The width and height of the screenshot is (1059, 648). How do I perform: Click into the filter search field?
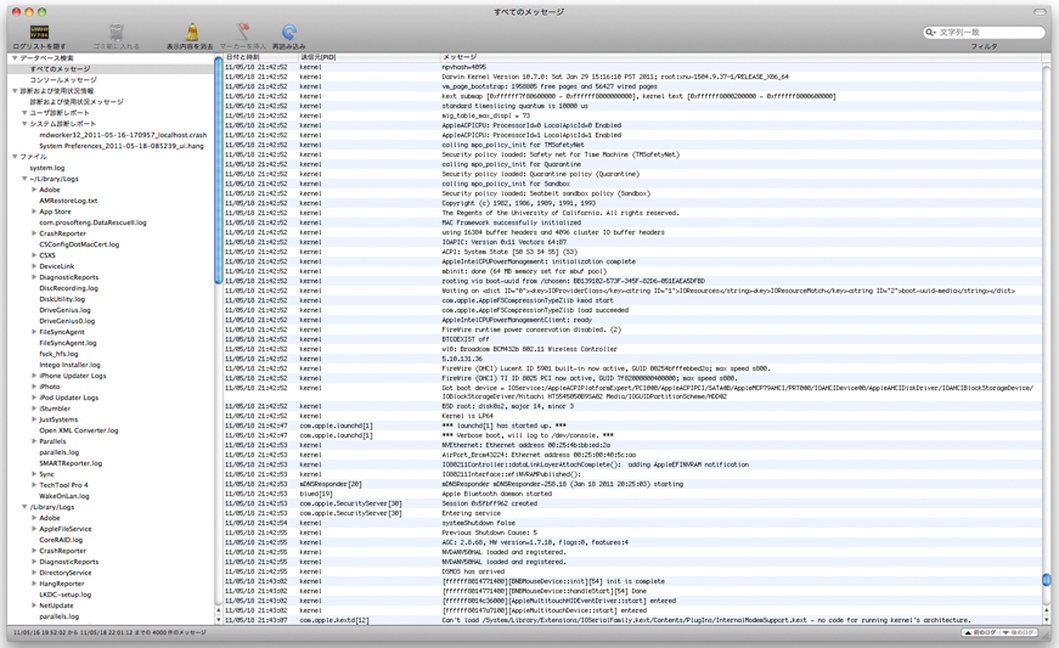coord(990,33)
